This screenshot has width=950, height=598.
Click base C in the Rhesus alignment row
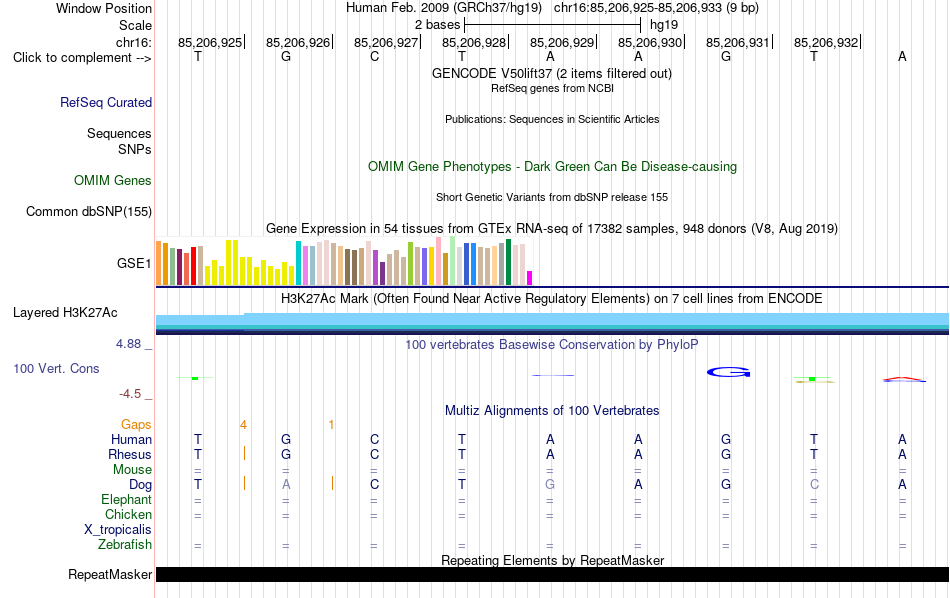coord(374,454)
